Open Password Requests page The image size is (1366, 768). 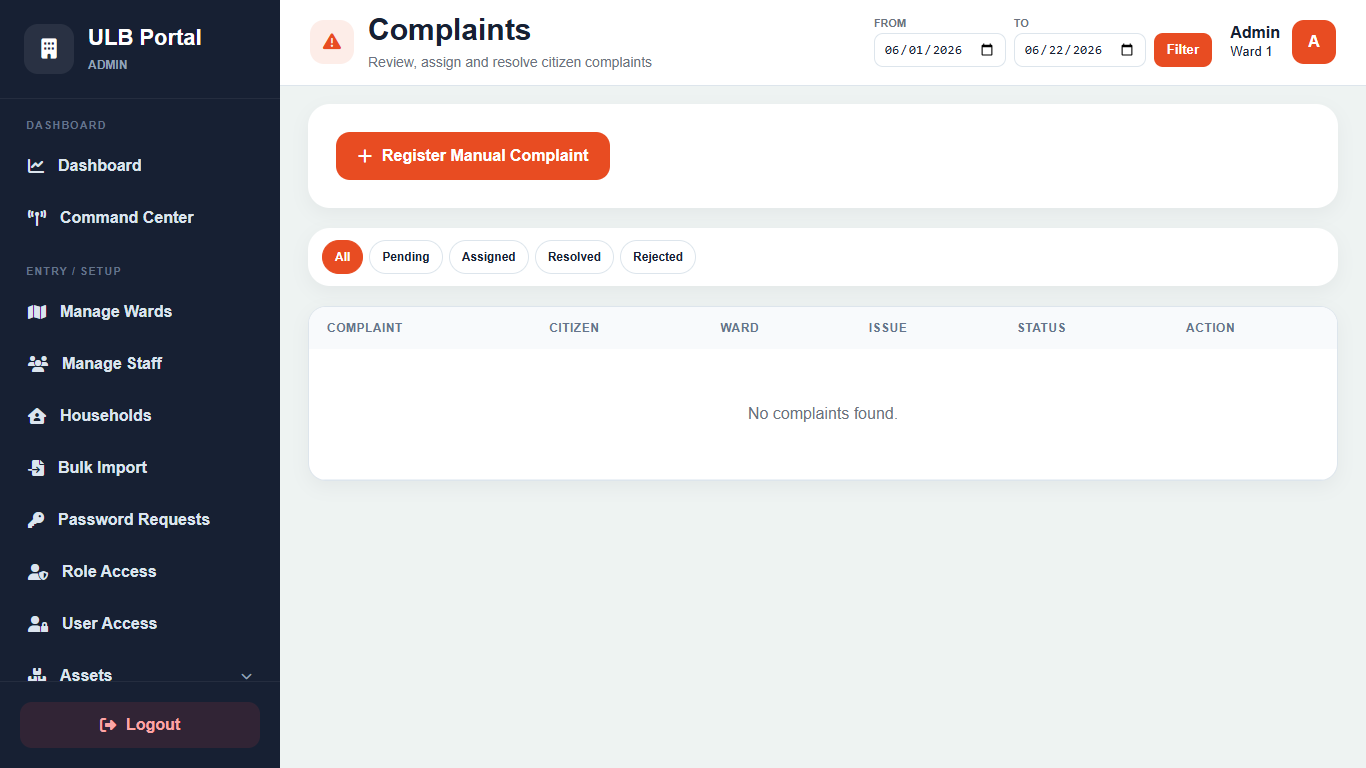point(140,520)
